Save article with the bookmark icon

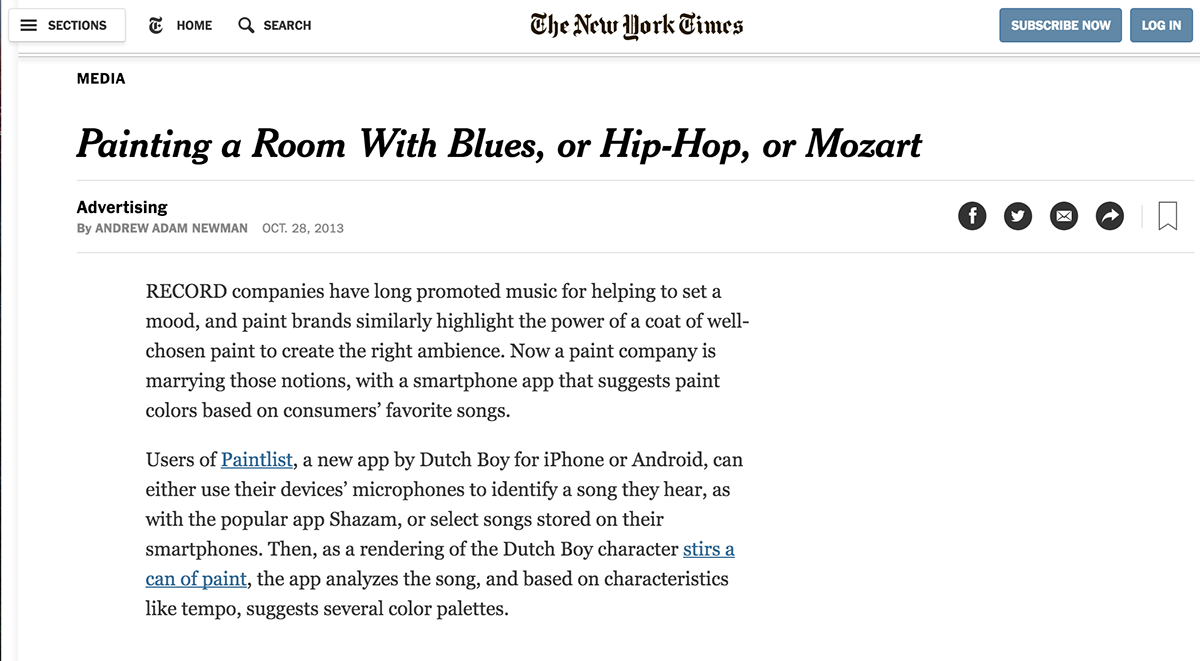pyautogui.click(x=1167, y=215)
